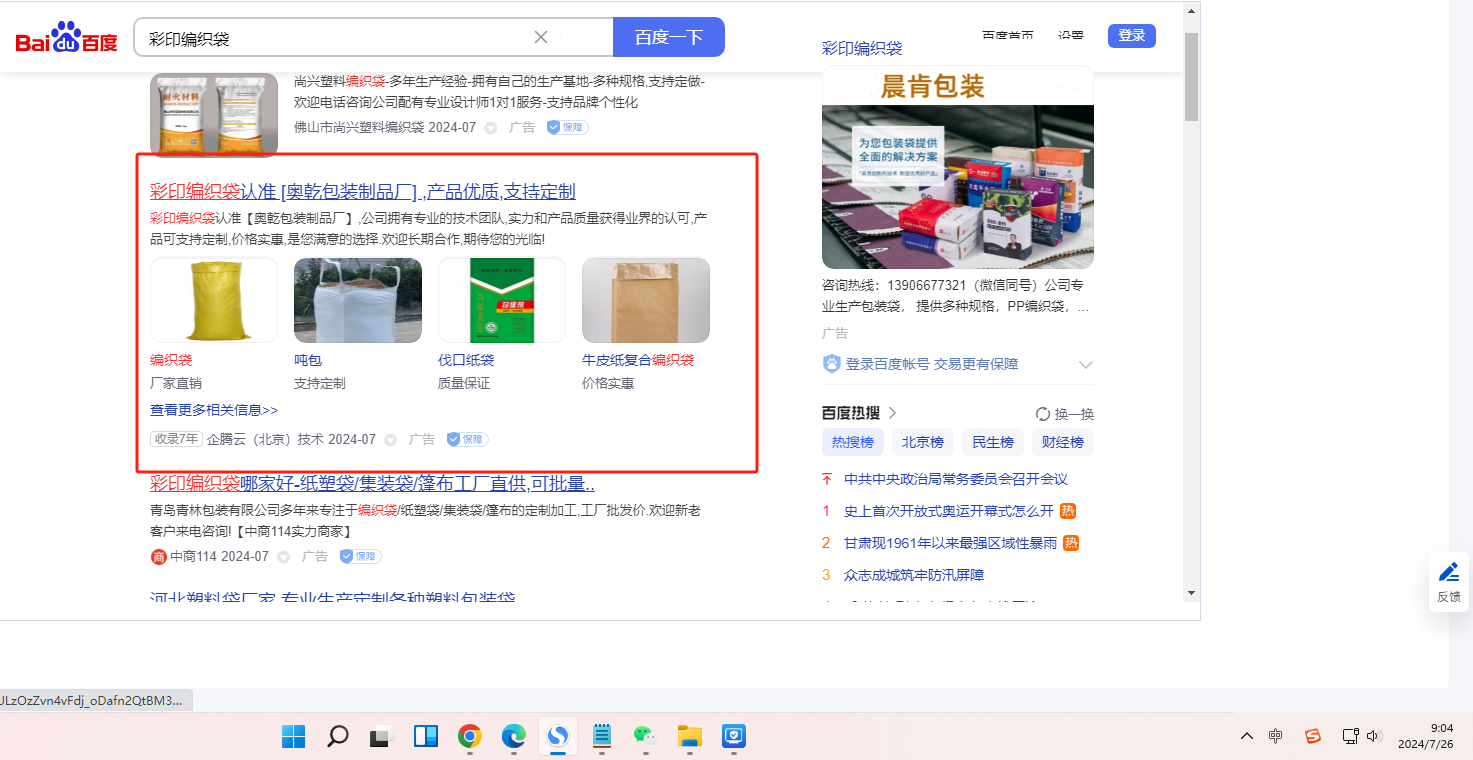Select the 北京榜 tab
Viewport: 1473px width, 760px height.
click(x=923, y=442)
